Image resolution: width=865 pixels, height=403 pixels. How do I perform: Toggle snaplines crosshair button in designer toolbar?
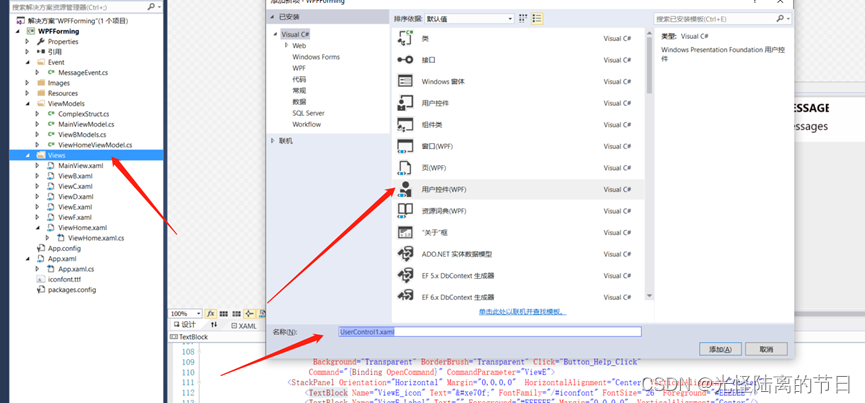(249, 313)
